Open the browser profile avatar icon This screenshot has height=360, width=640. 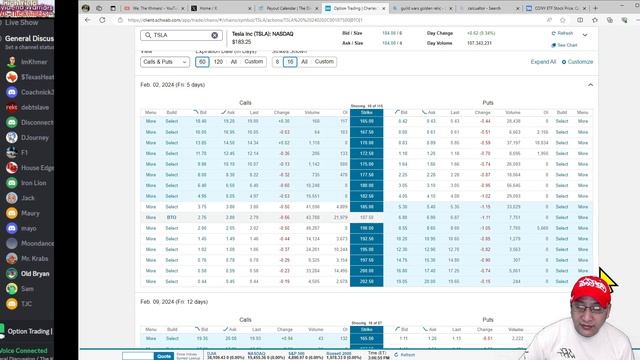(85, 8)
